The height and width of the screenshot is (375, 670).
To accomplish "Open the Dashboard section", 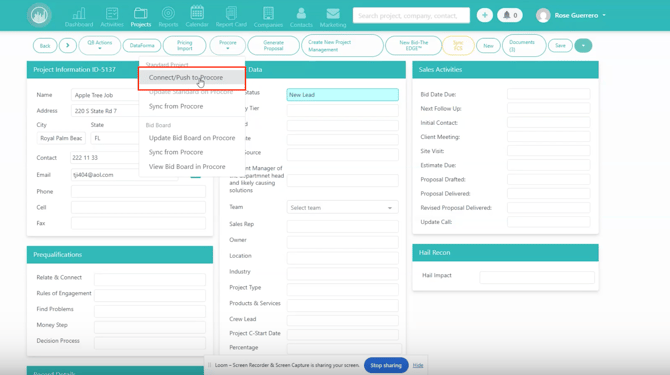I will click(79, 18).
